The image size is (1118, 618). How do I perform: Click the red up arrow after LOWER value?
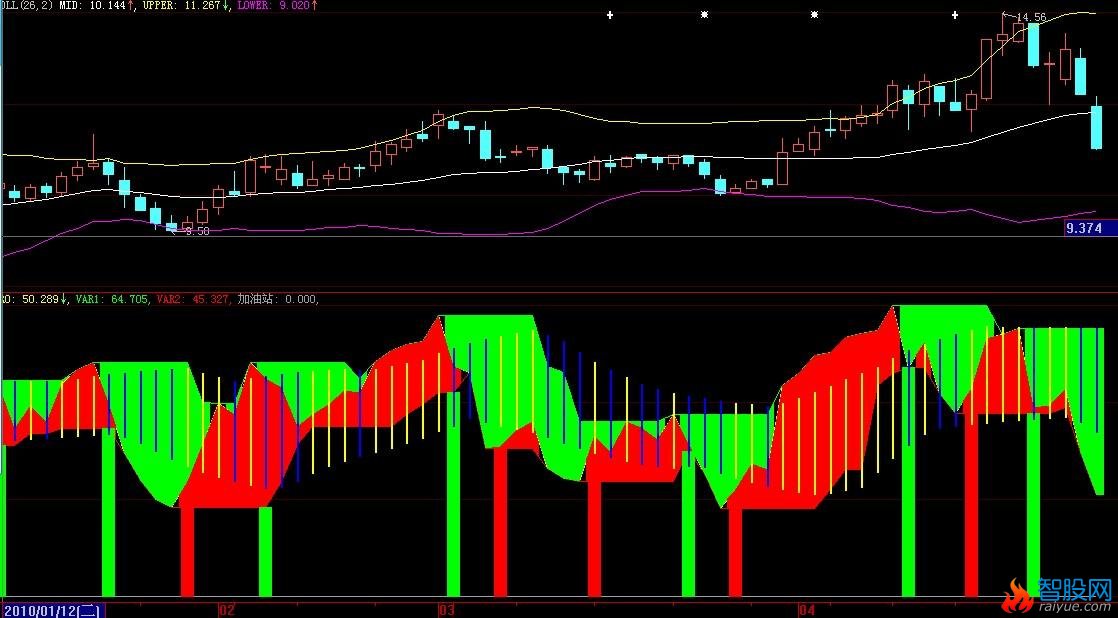point(314,6)
